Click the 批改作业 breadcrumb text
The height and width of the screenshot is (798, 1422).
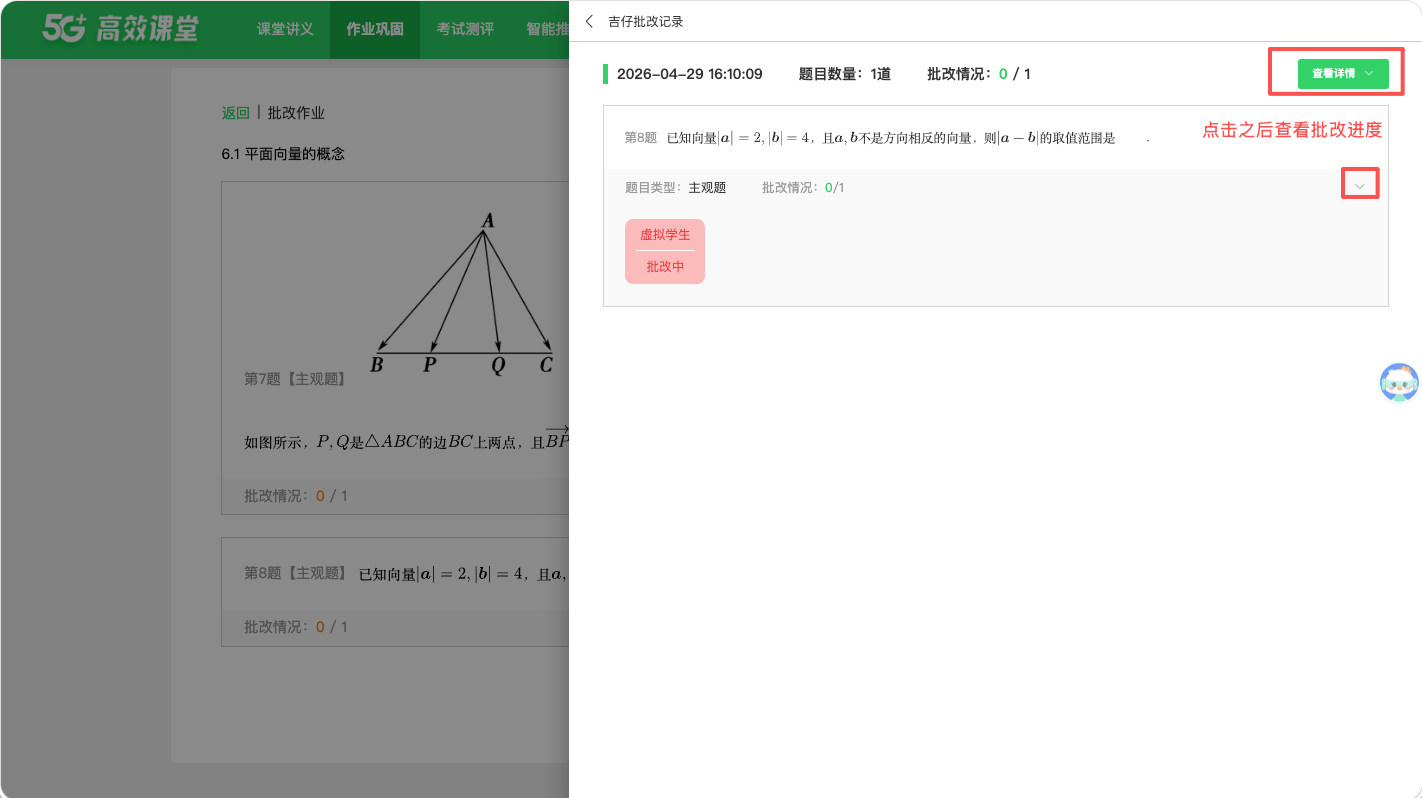pos(296,113)
